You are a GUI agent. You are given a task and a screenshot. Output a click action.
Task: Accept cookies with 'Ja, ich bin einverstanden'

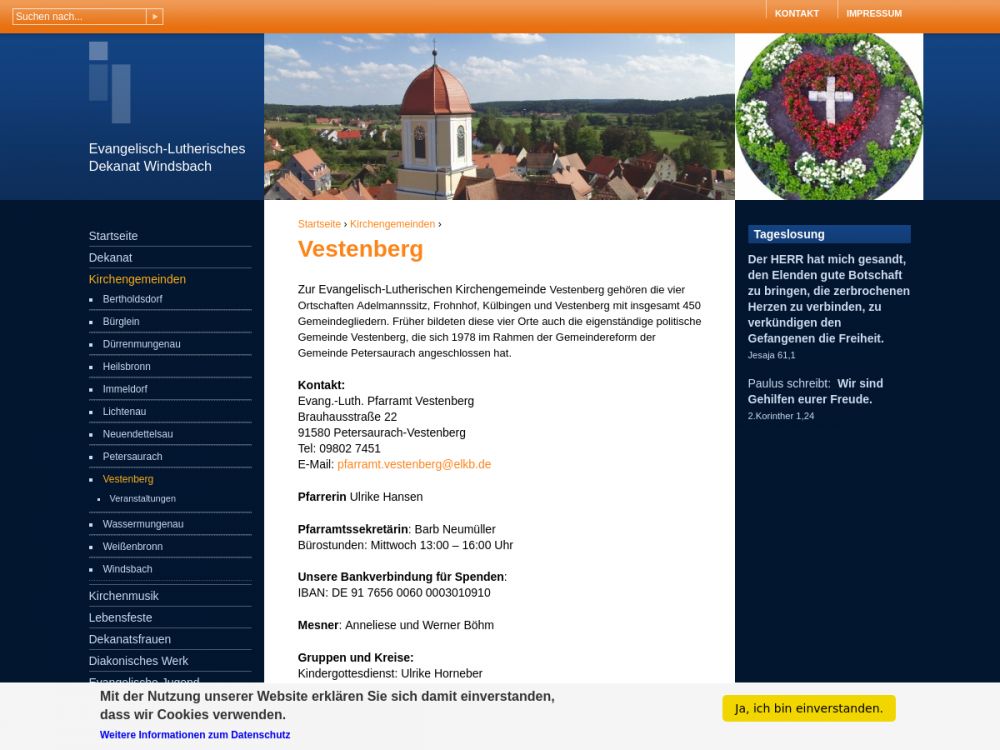808,708
